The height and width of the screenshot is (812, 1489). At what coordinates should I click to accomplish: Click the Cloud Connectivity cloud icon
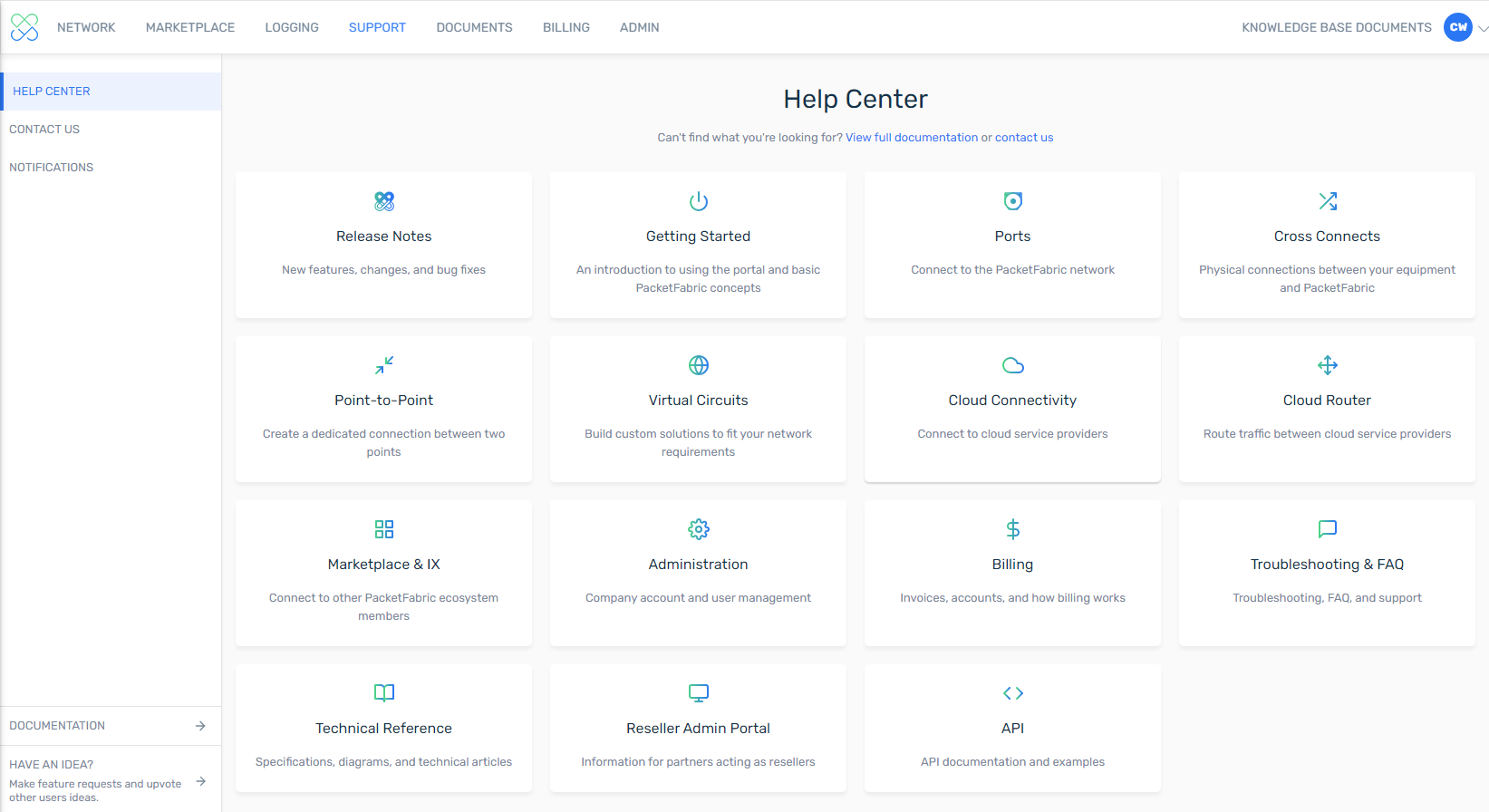(x=1013, y=365)
